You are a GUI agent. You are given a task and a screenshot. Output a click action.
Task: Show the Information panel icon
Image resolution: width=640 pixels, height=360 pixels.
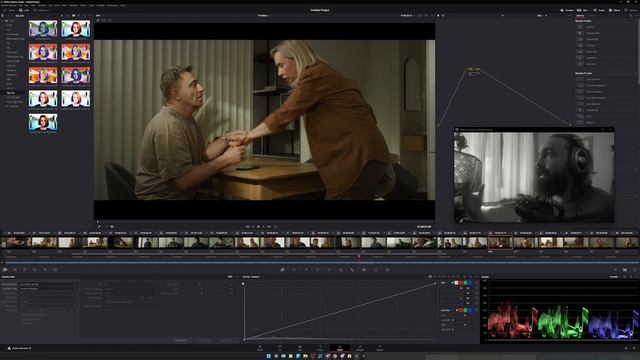[x=635, y=269]
